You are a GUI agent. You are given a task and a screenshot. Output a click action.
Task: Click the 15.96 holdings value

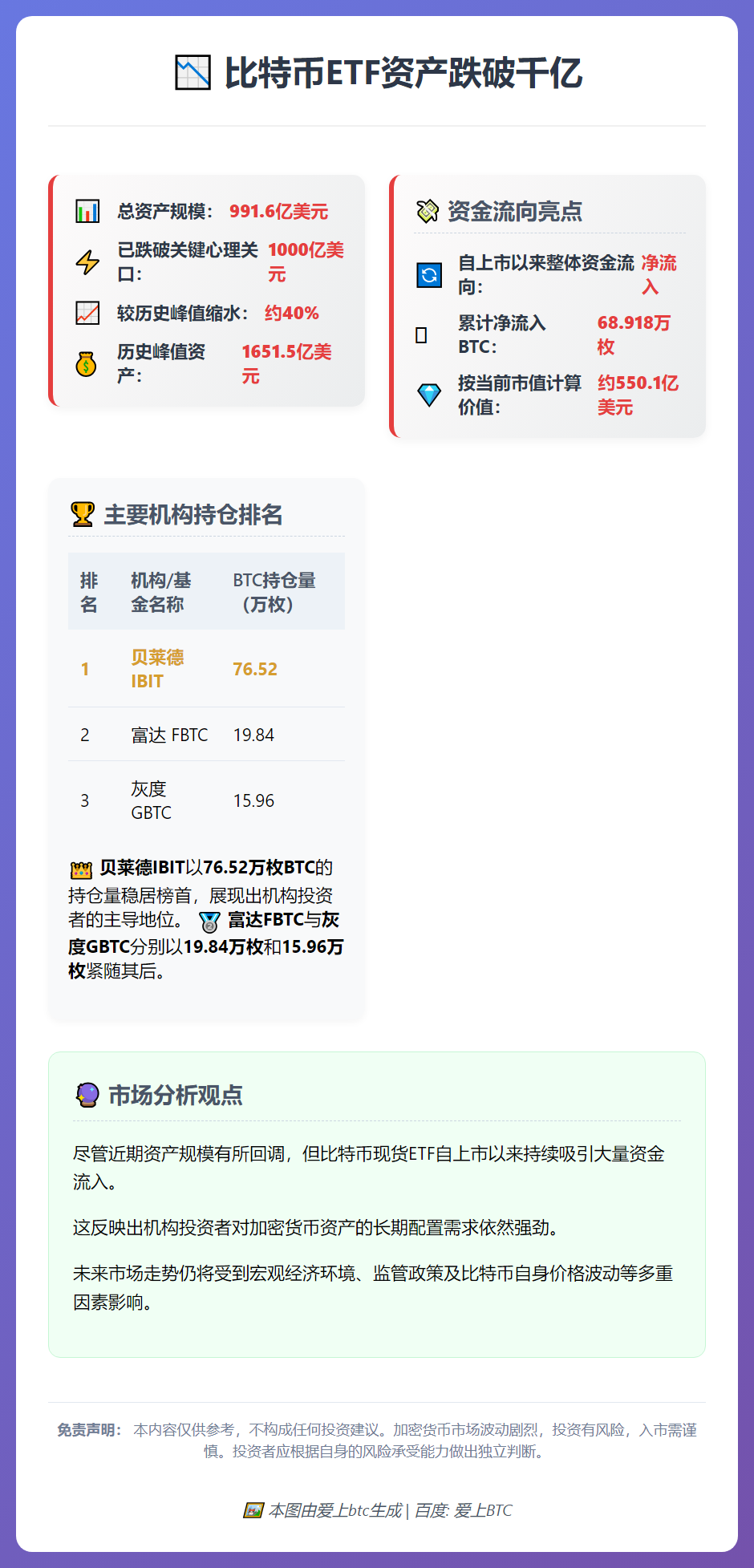tap(253, 800)
